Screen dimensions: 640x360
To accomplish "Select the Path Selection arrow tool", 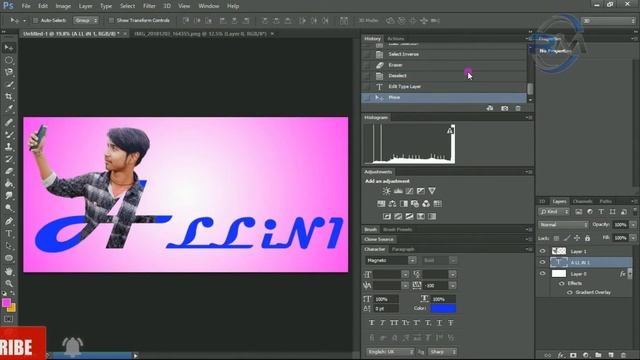I will 9,246.
